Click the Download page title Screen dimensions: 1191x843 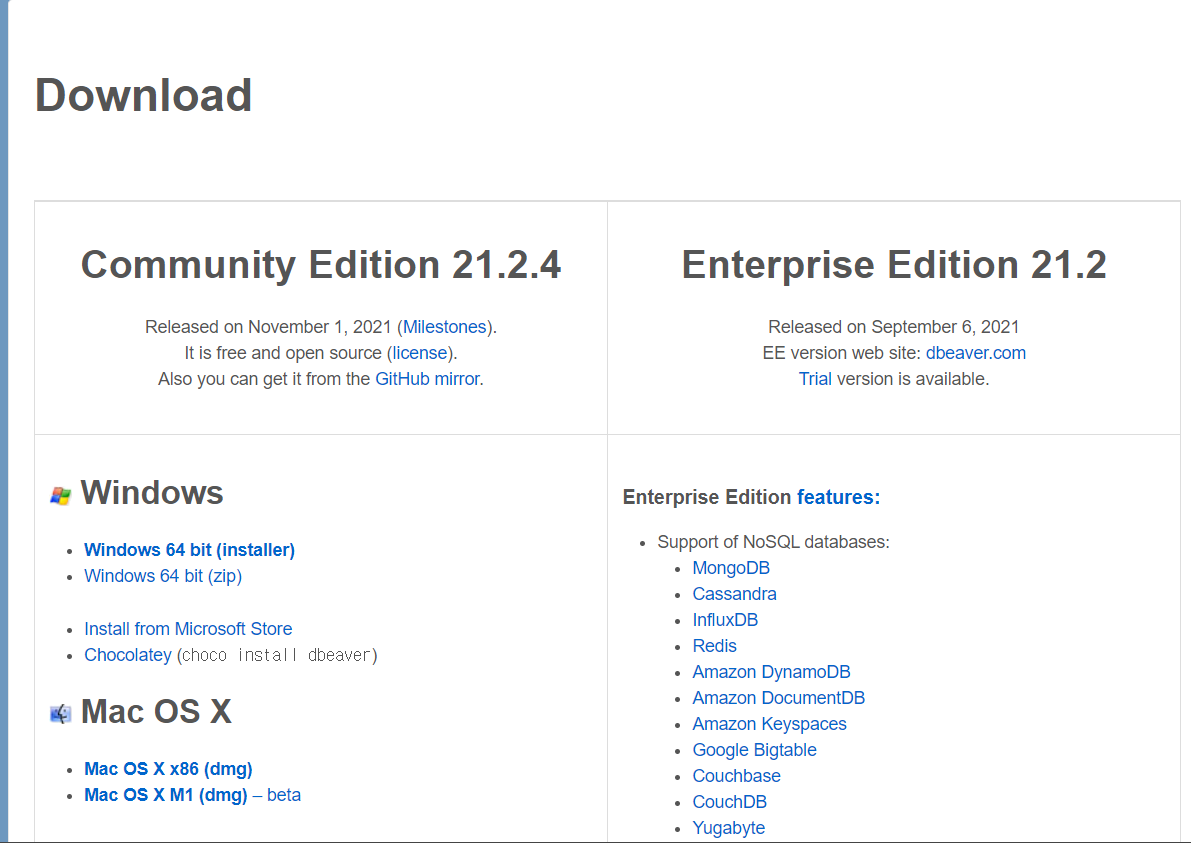pos(144,95)
